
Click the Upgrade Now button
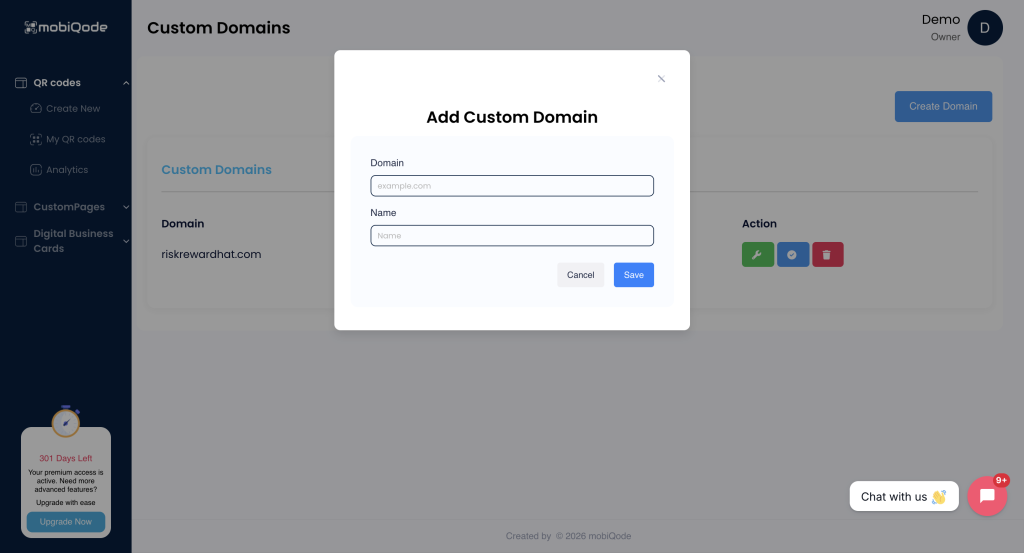65,522
